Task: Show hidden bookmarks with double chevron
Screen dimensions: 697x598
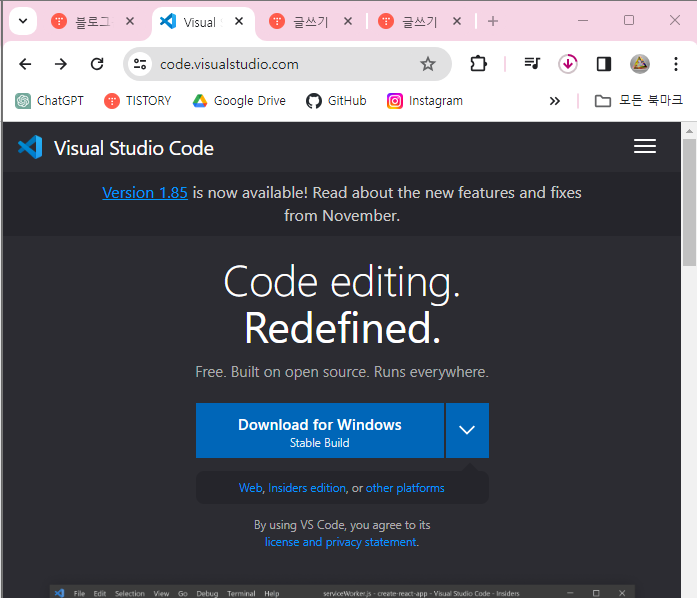Action: [x=554, y=101]
